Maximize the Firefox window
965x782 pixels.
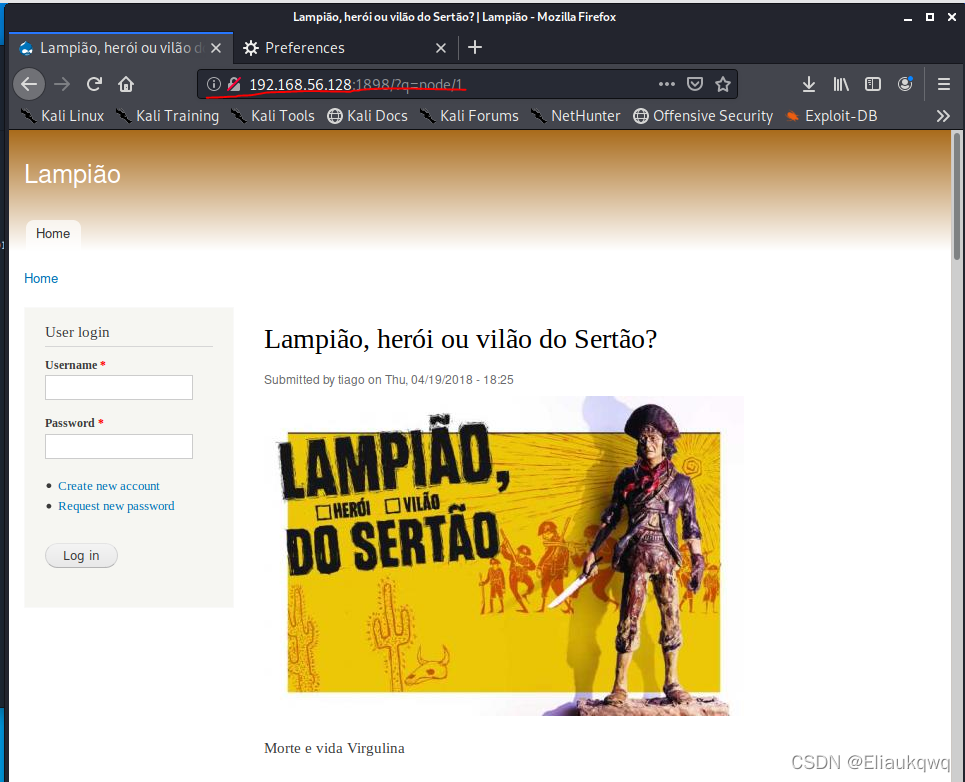click(x=930, y=17)
